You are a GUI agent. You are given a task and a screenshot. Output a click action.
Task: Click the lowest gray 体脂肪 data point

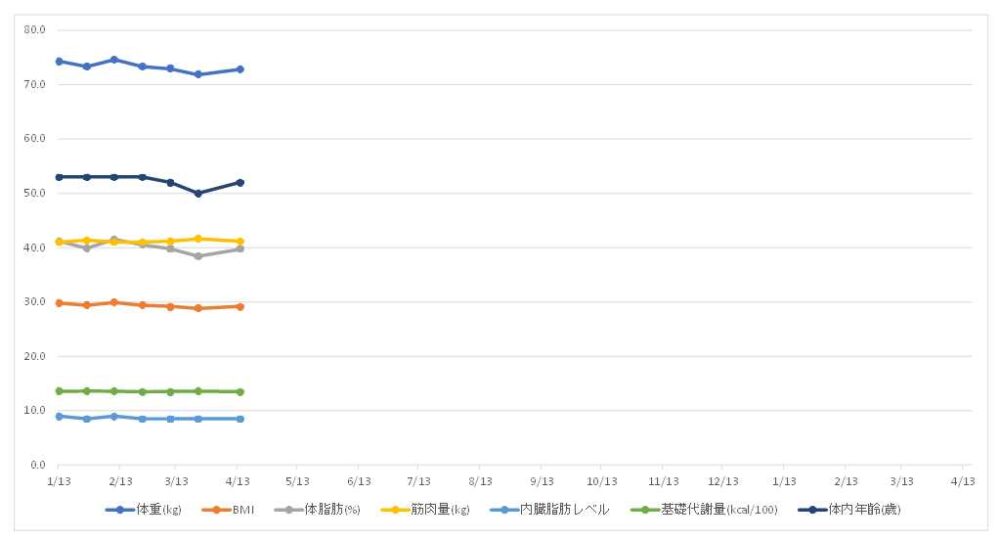[x=198, y=256]
